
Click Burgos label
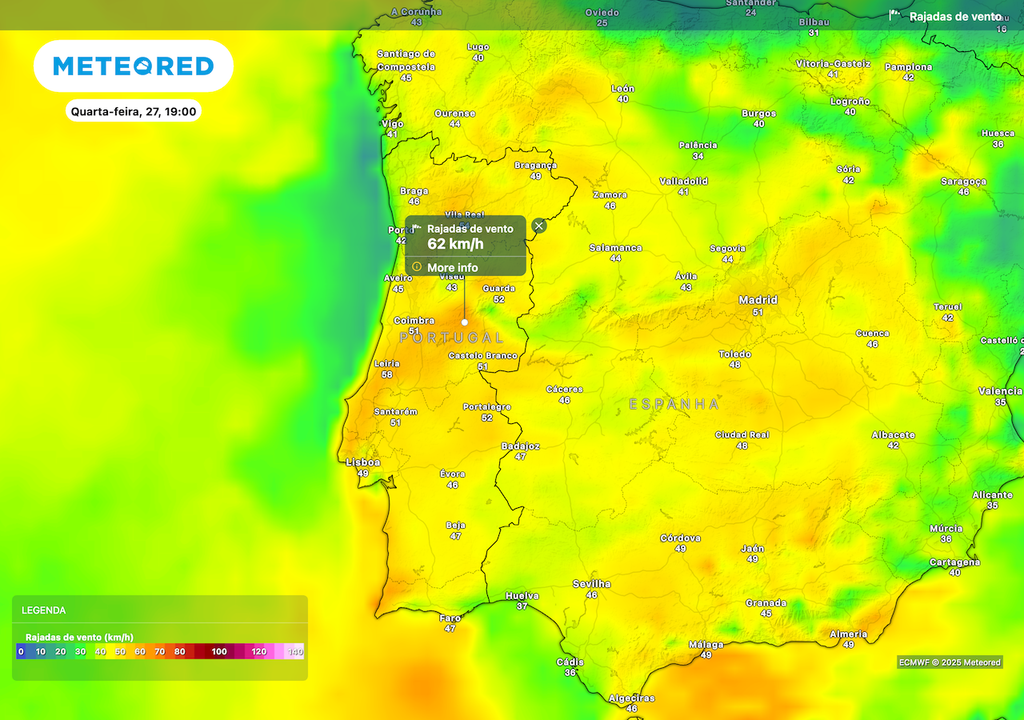coord(758,114)
